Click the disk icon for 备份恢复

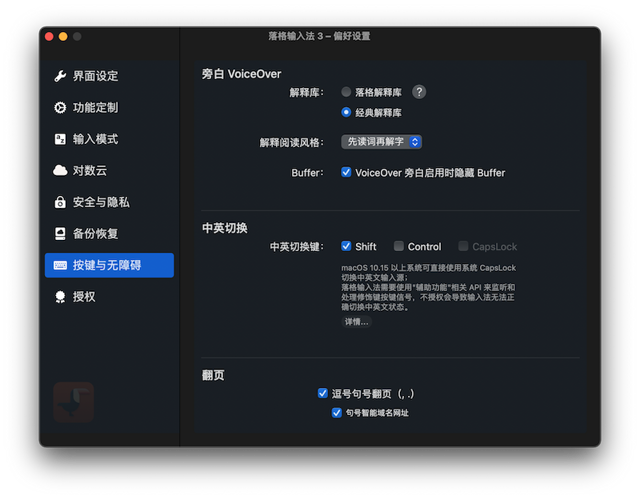(60, 233)
